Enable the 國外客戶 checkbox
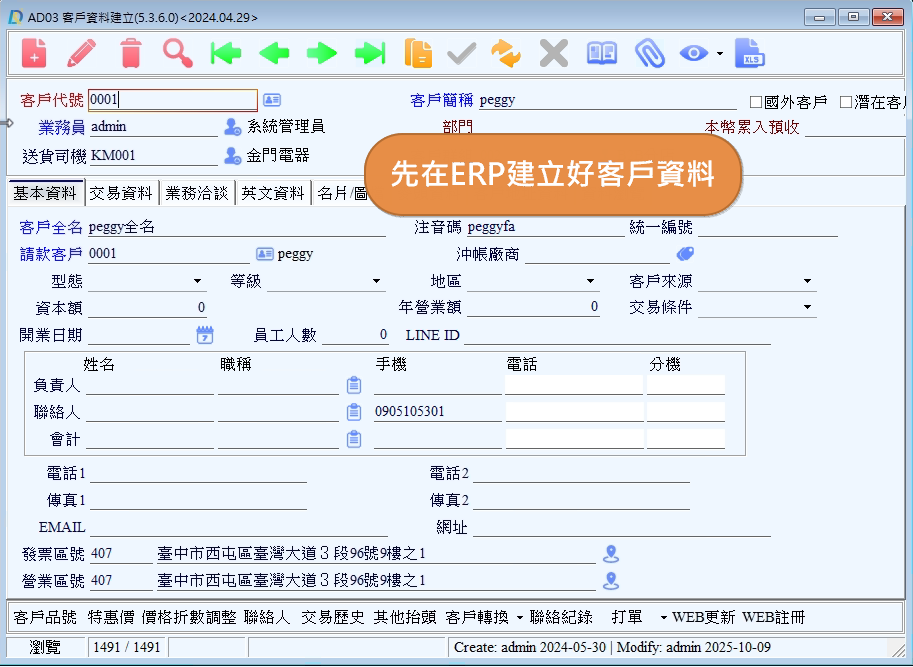This screenshot has width=913, height=667. point(756,101)
